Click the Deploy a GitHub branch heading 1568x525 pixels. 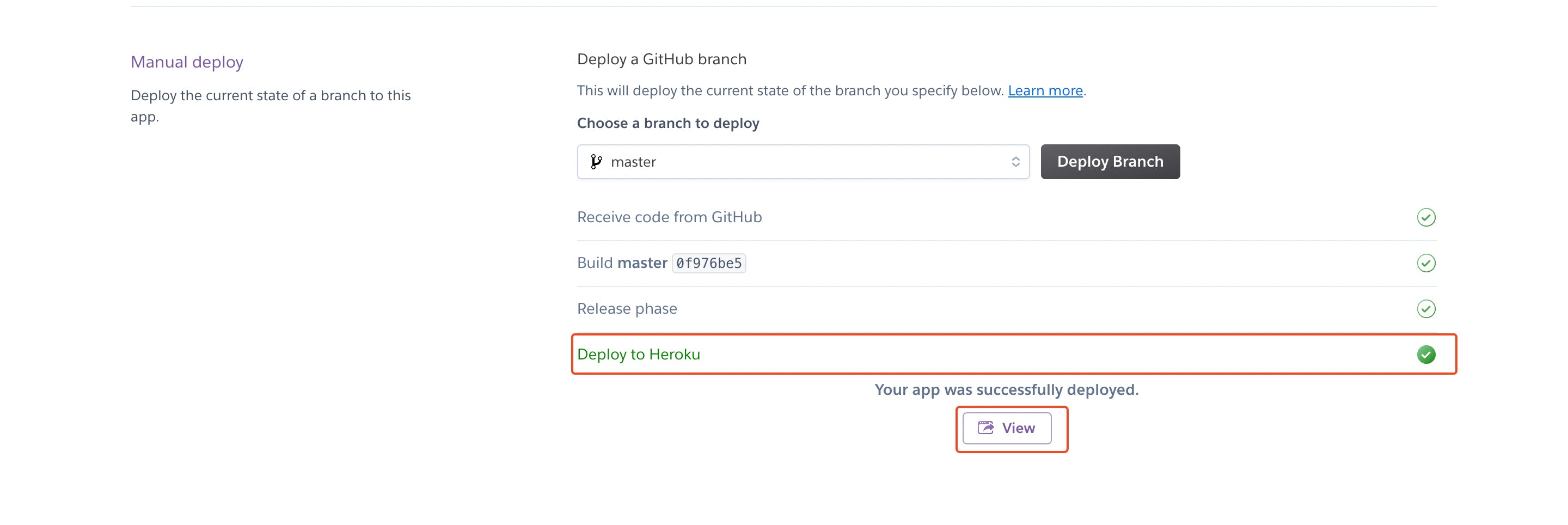(661, 59)
